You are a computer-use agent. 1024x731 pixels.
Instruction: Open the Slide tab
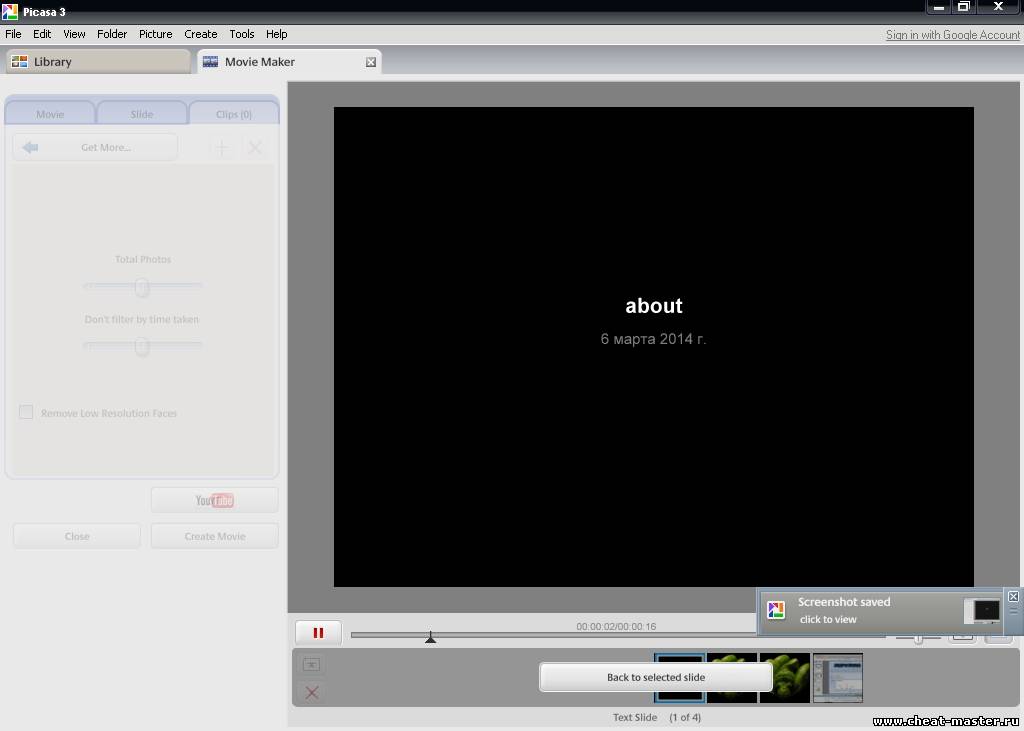142,114
